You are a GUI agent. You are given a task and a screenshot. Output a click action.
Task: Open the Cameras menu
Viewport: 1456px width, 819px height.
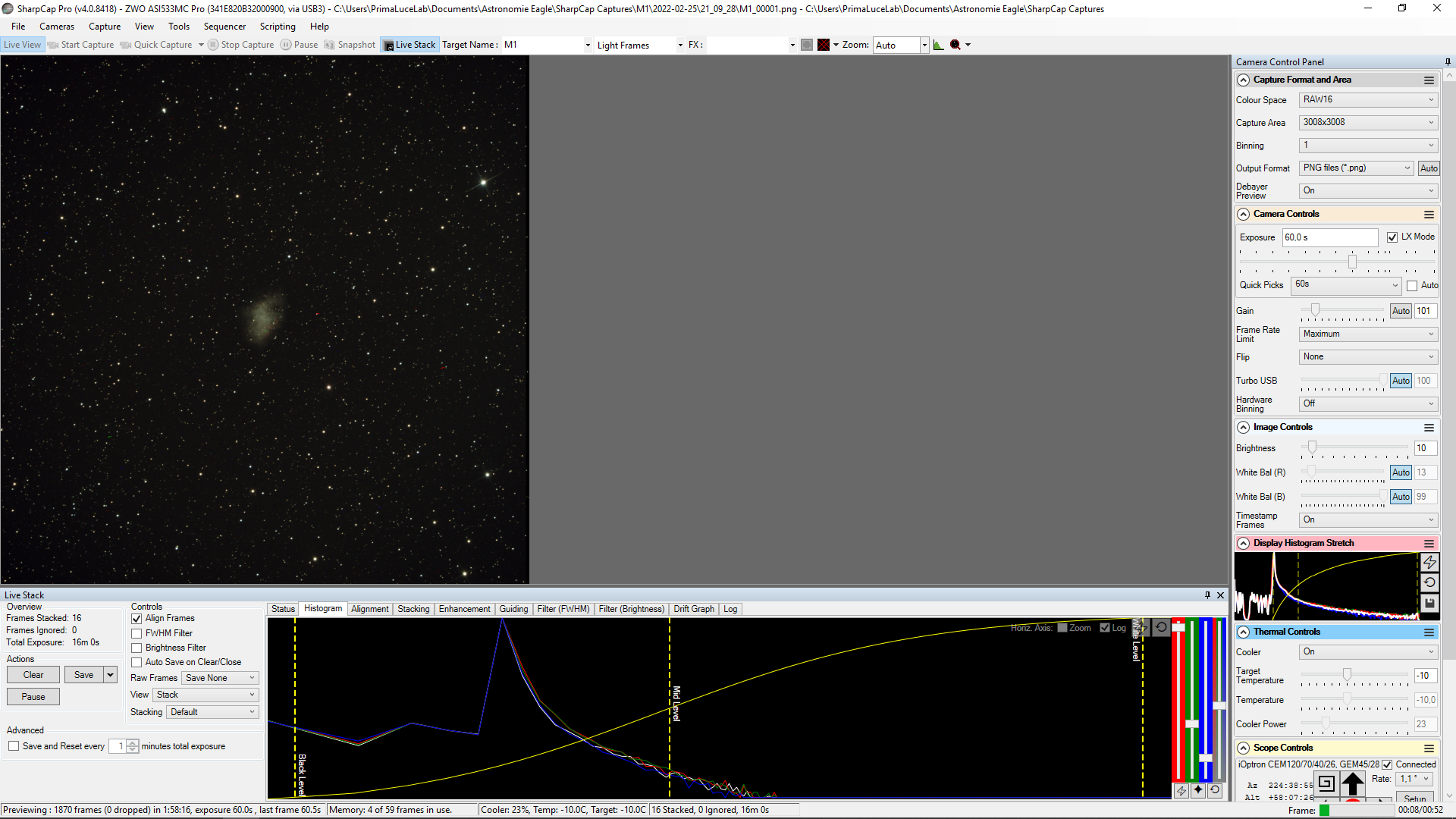[x=57, y=27]
